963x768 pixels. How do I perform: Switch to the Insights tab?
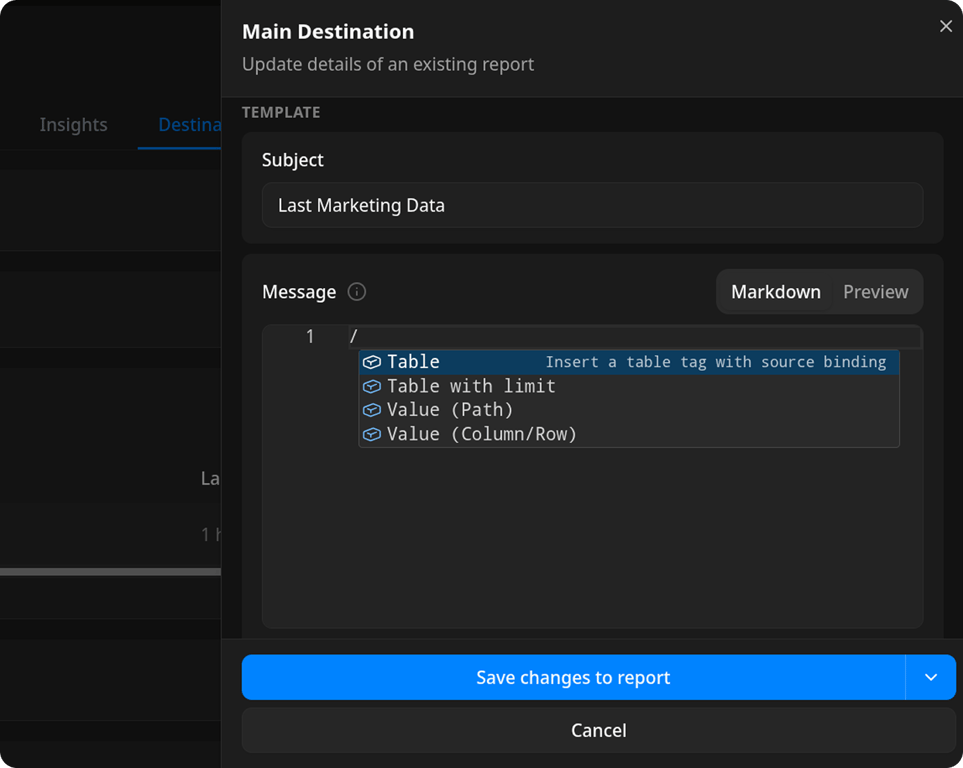pos(73,124)
